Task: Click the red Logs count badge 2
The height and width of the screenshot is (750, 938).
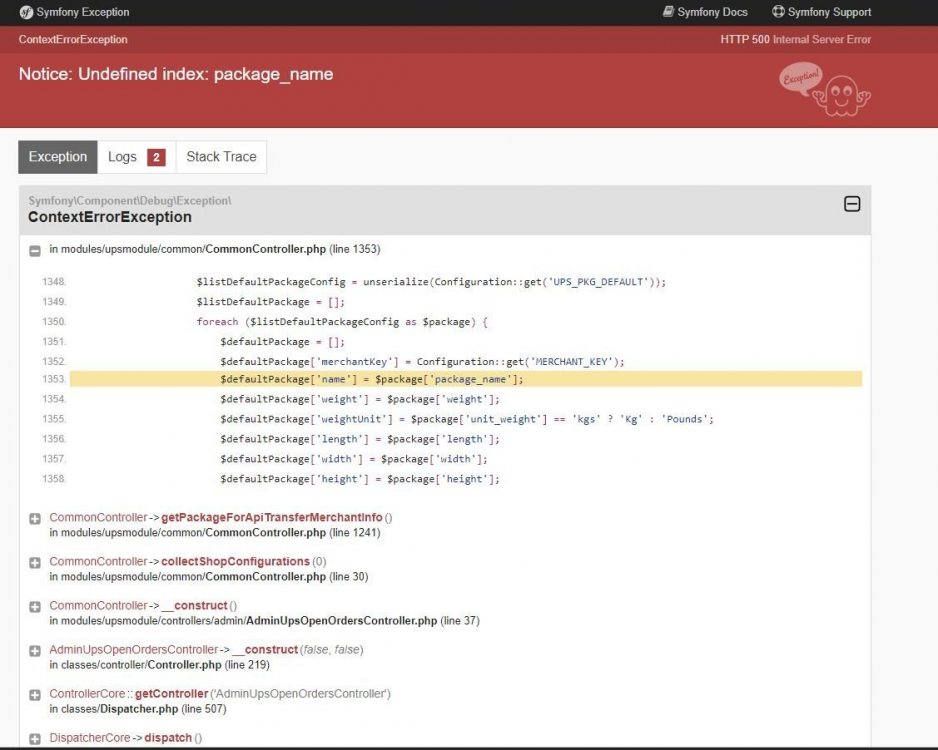Action: click(156, 157)
